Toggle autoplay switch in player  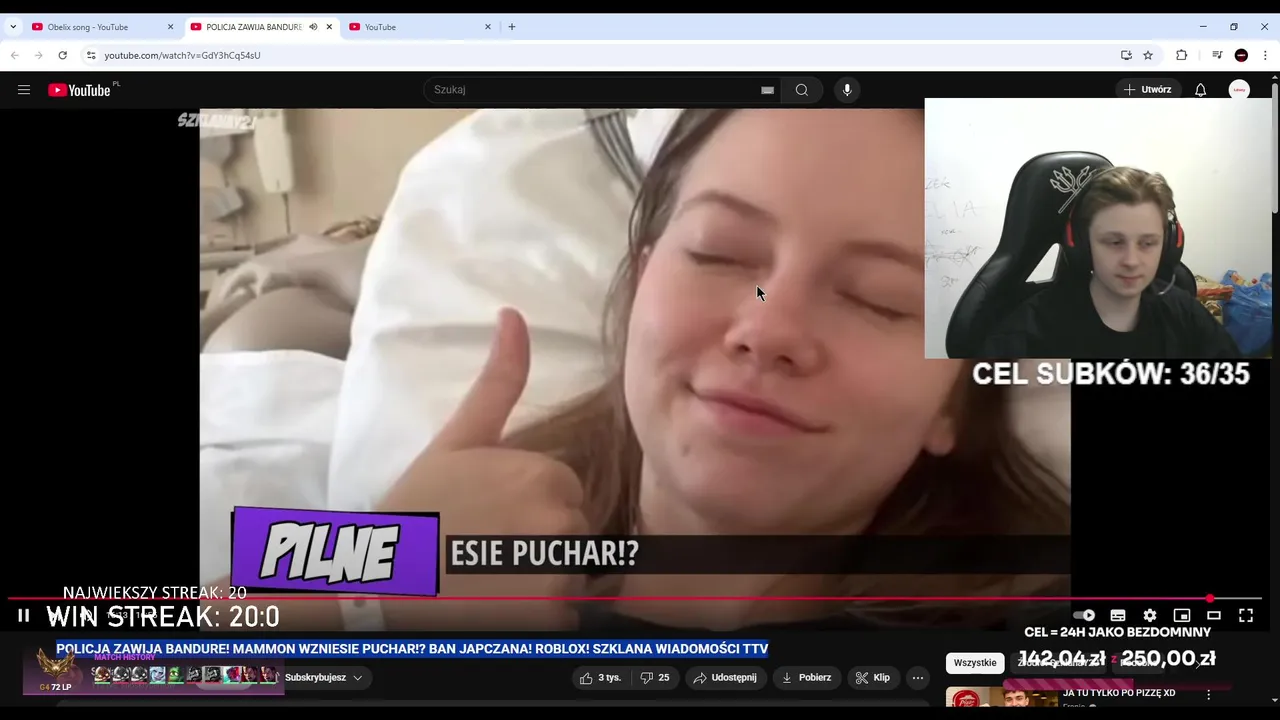(x=1085, y=616)
